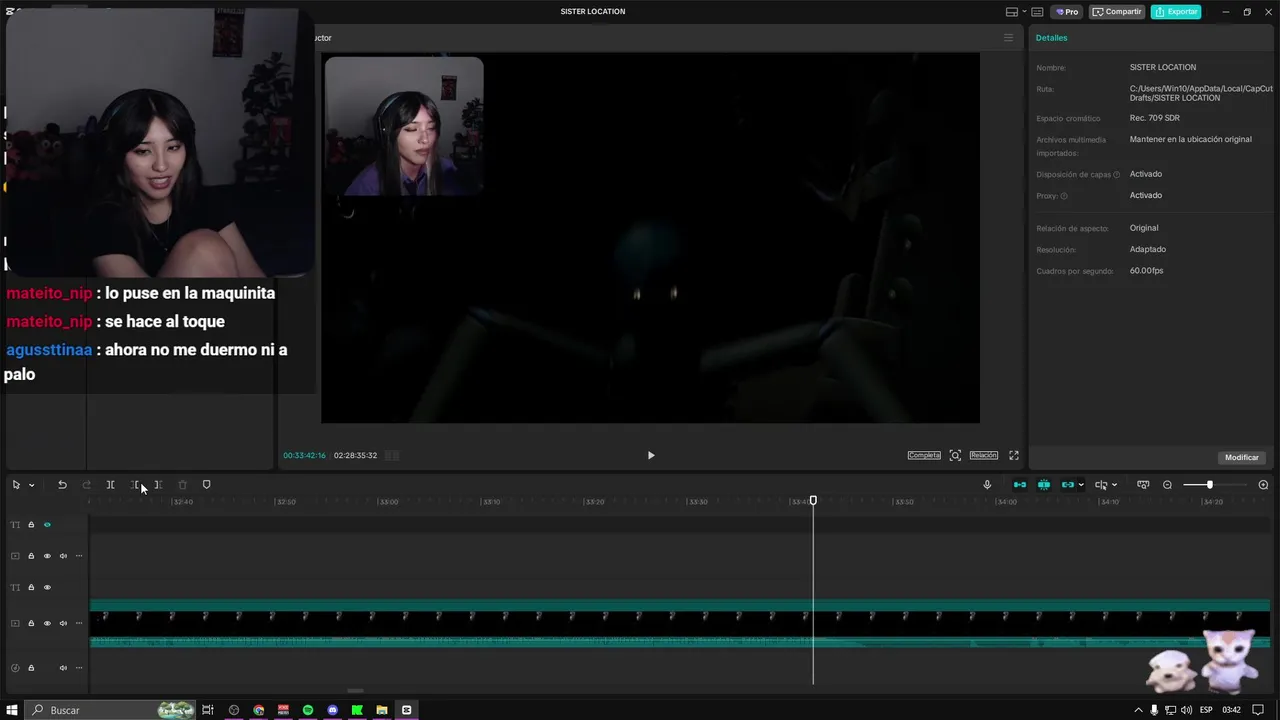Open the player panel hamburger menu

point(1008,38)
